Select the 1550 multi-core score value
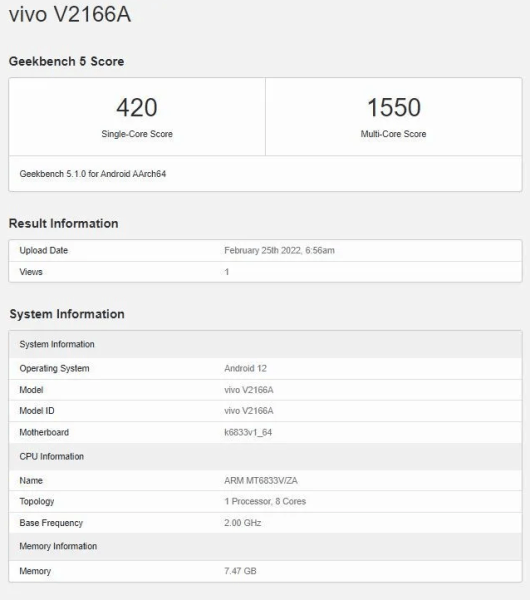The width and height of the screenshot is (530, 600). (x=394, y=108)
